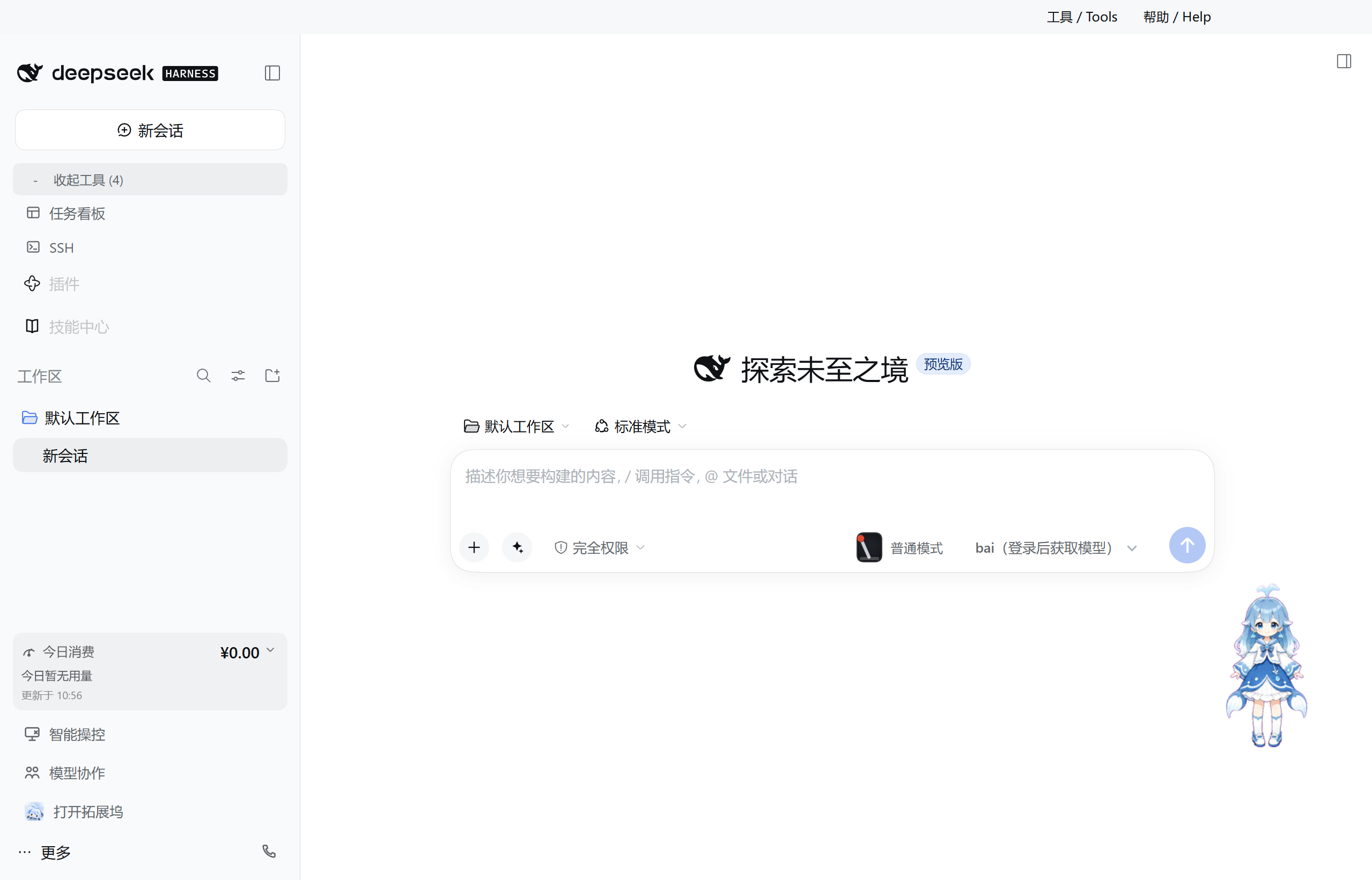Viewport: 1372px width, 880px height.
Task: Open the bai model selector dropdown
Action: [x=1056, y=548]
